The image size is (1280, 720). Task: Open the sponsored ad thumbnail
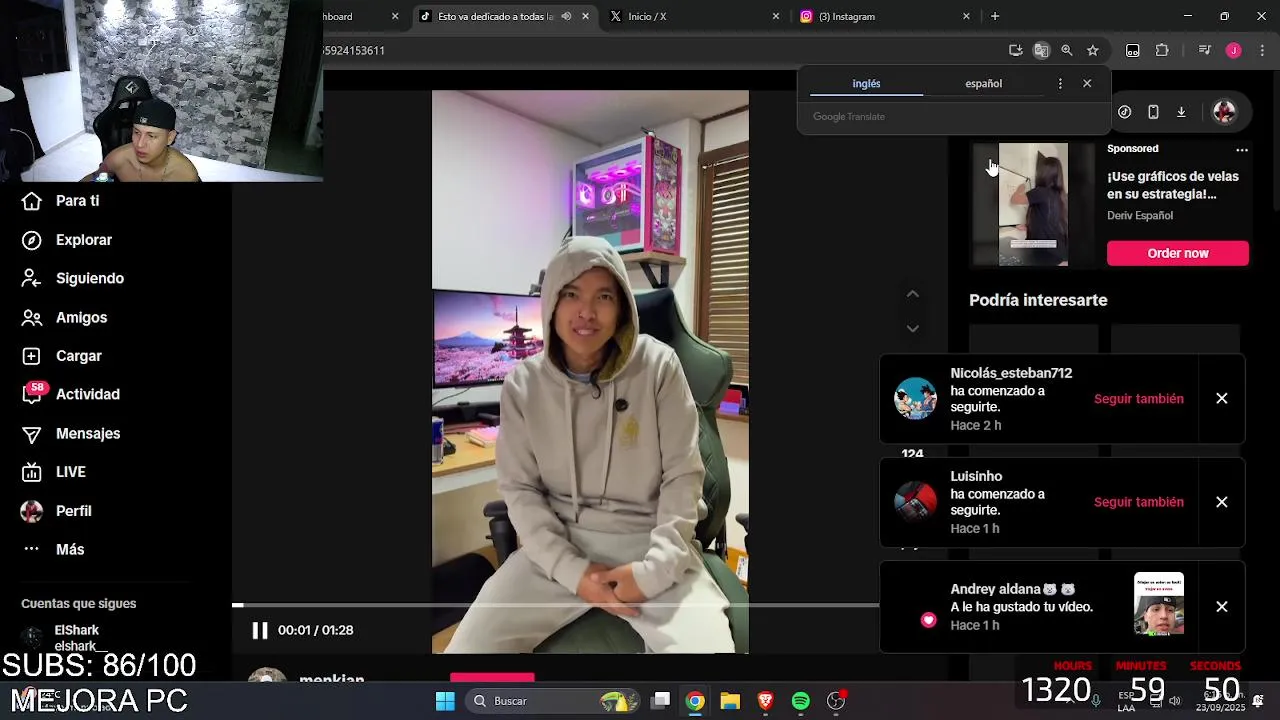point(1033,204)
